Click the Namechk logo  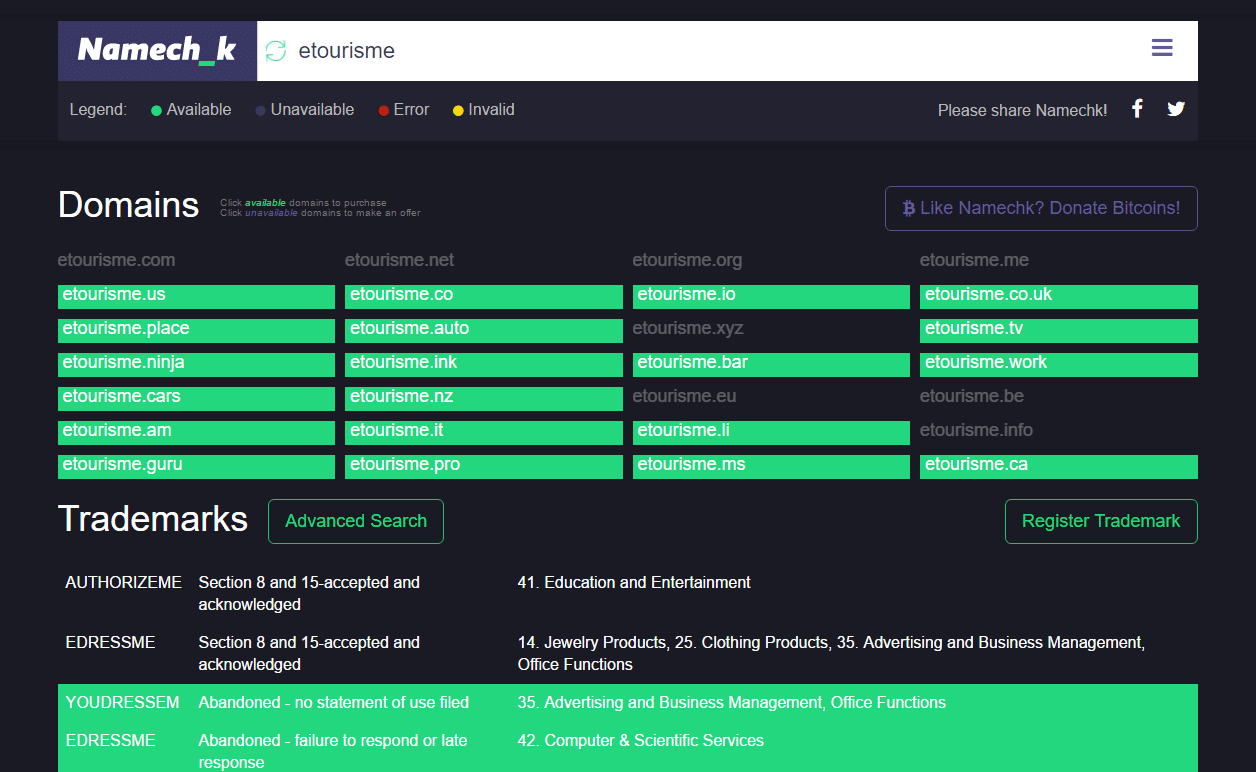157,50
